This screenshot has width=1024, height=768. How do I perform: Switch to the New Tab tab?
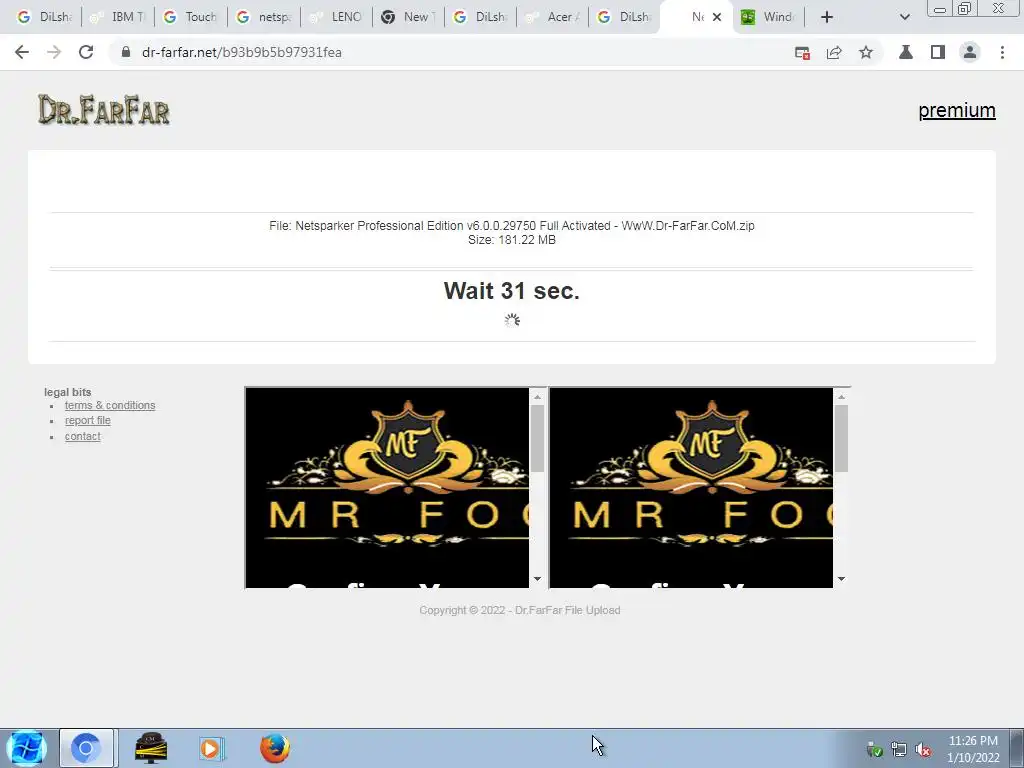tap(408, 17)
